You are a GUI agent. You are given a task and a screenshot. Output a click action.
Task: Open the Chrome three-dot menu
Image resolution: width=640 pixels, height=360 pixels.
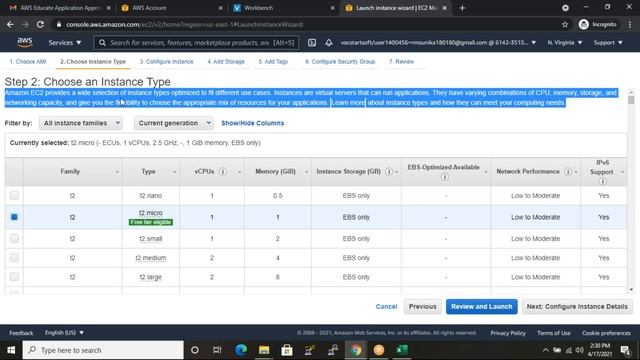(x=630, y=24)
